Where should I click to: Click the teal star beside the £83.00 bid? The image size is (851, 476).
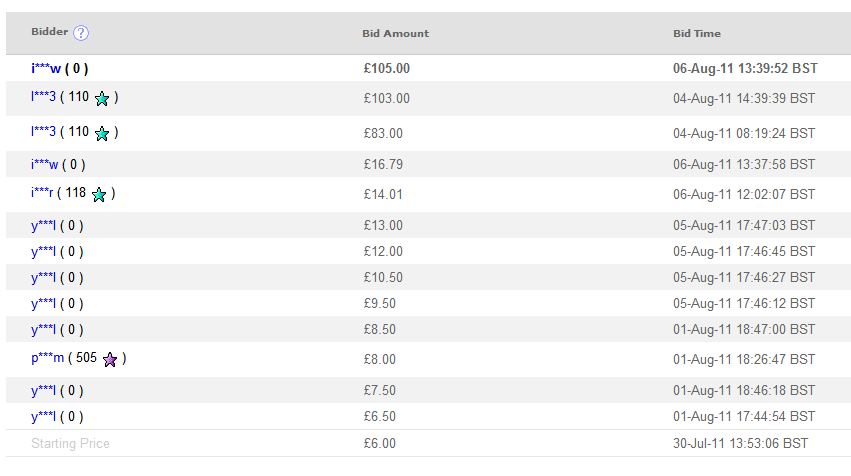coord(102,134)
